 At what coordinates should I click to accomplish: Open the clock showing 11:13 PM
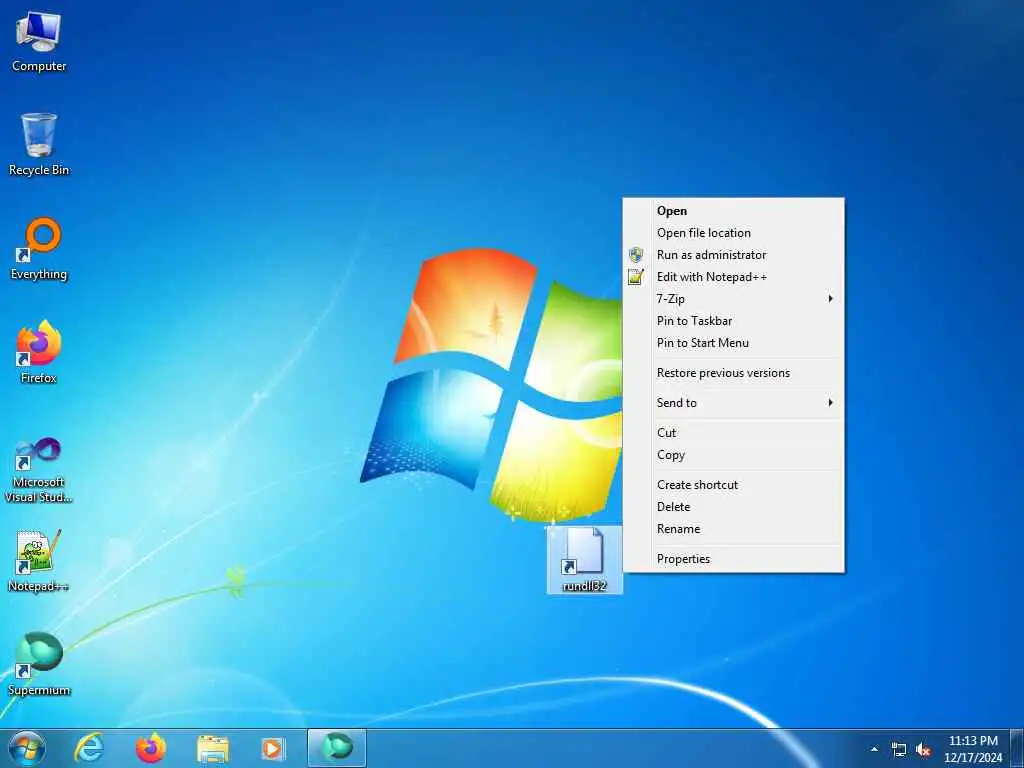(973, 749)
